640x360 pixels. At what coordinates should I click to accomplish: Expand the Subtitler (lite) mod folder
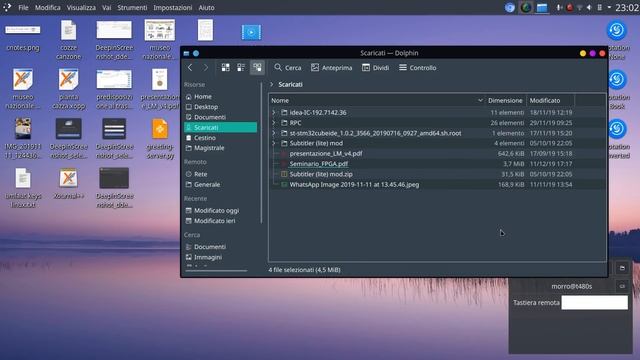point(274,143)
